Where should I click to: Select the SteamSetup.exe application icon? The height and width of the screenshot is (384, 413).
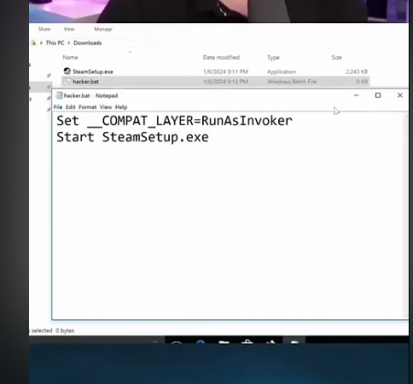click(67, 71)
